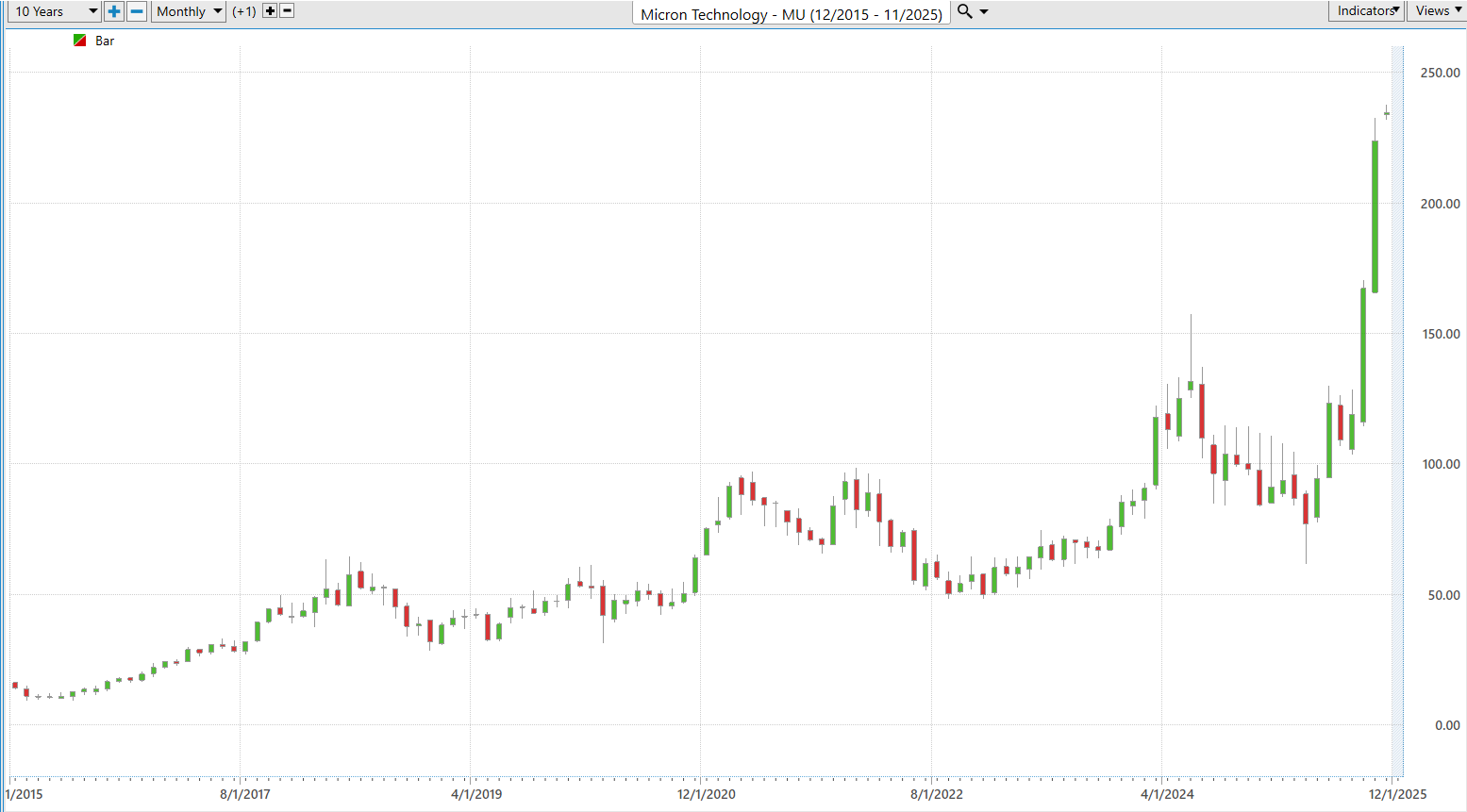Expand the arrow next to the magnifier
The image size is (1467, 812).
[984, 12]
